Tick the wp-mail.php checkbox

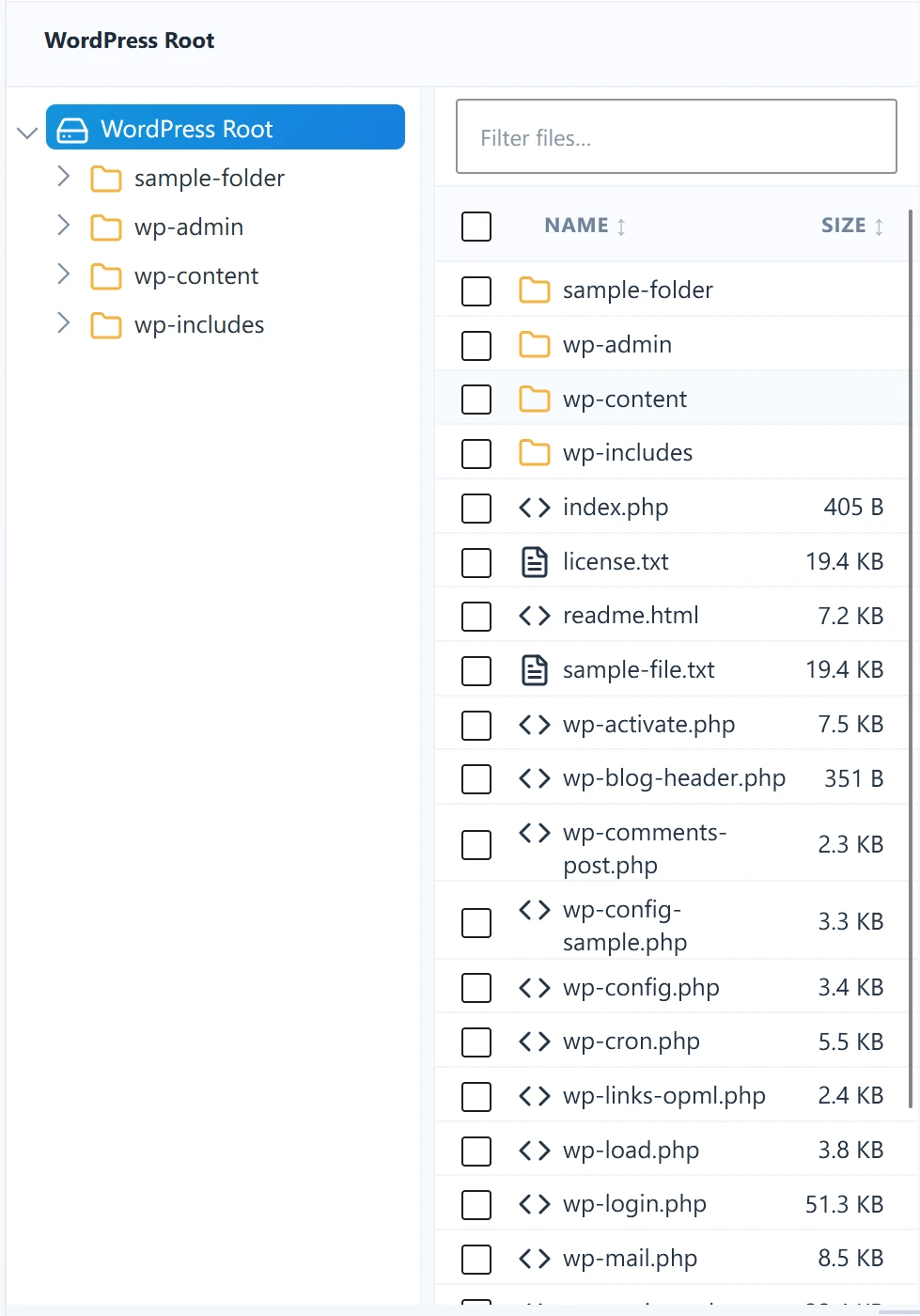(476, 1260)
